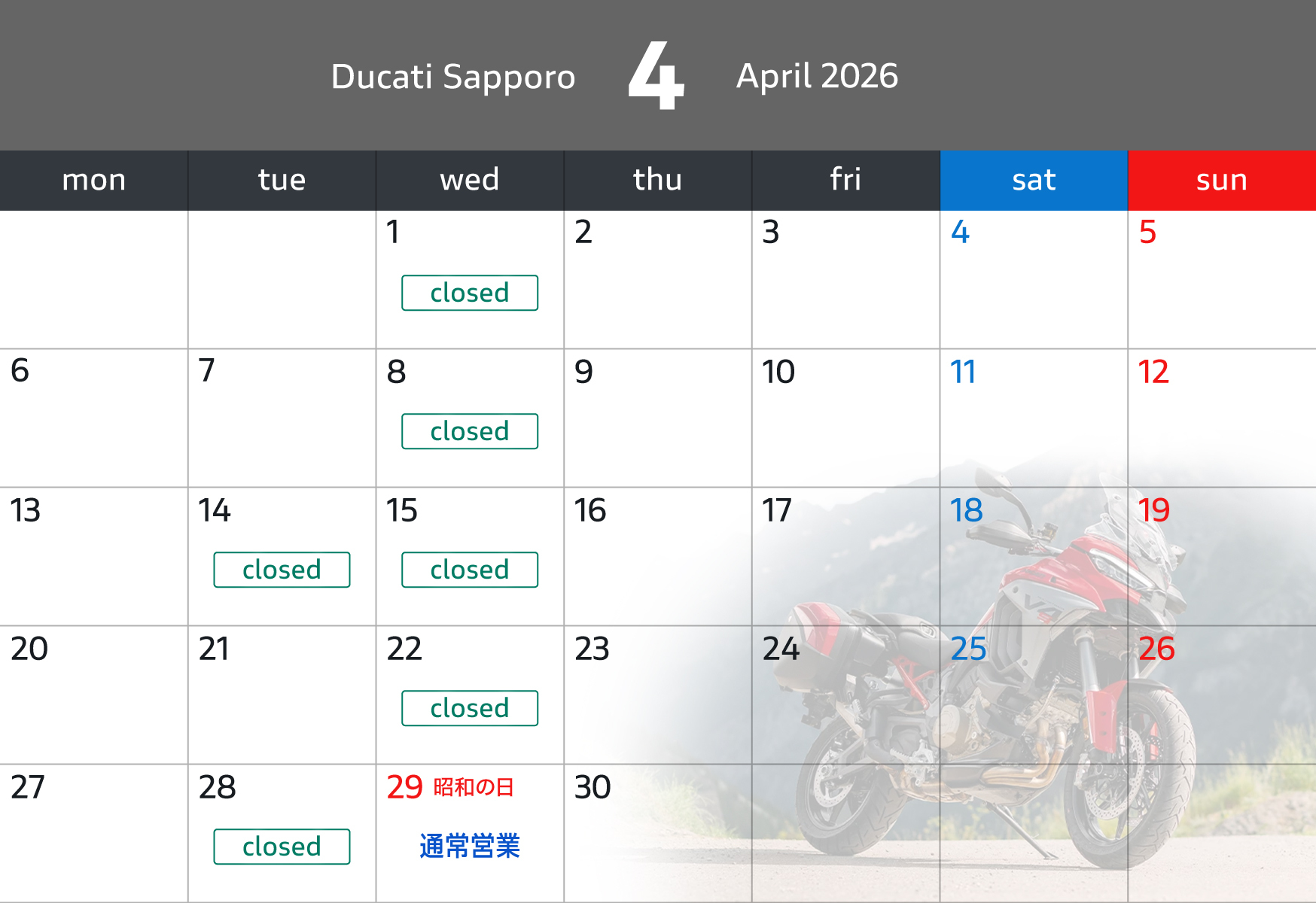The width and height of the screenshot is (1316, 903).
Task: Select the closed label on April 14
Action: 282,570
